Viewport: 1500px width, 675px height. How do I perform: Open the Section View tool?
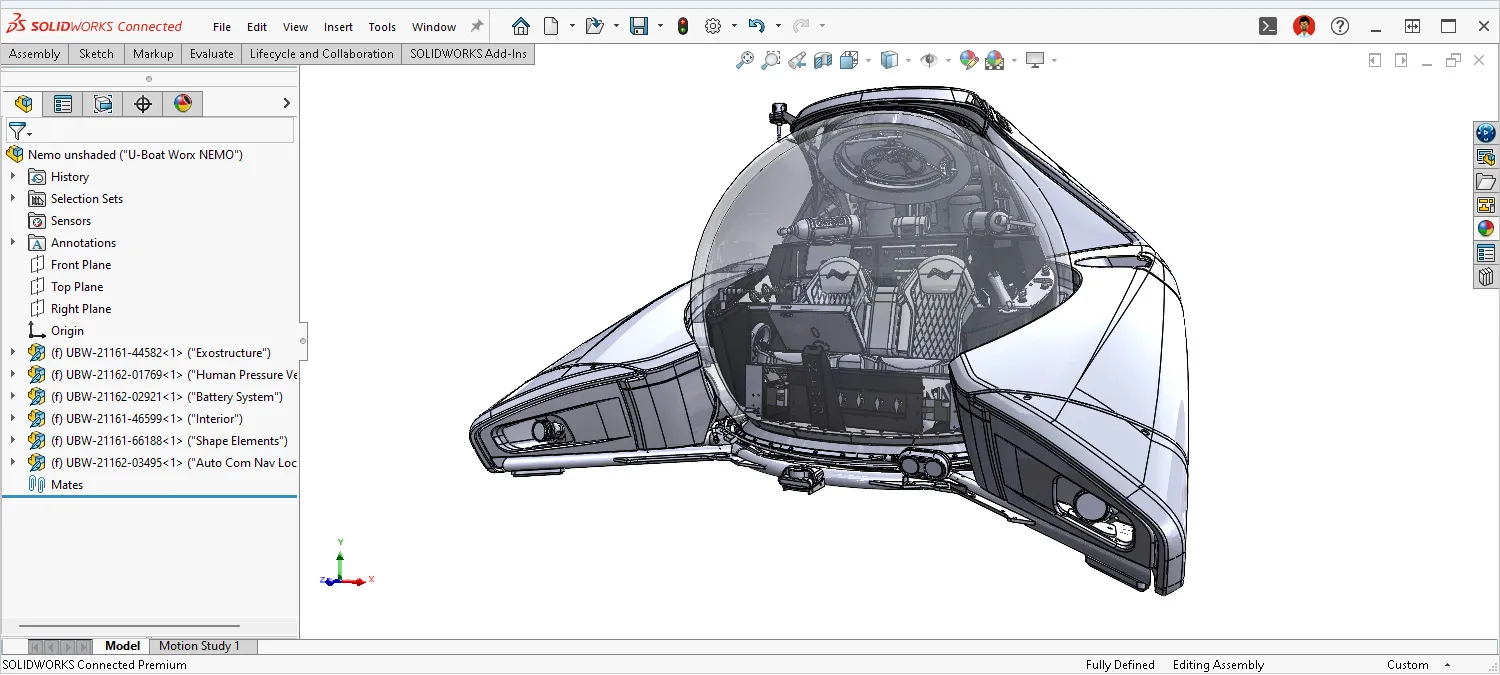coord(823,59)
